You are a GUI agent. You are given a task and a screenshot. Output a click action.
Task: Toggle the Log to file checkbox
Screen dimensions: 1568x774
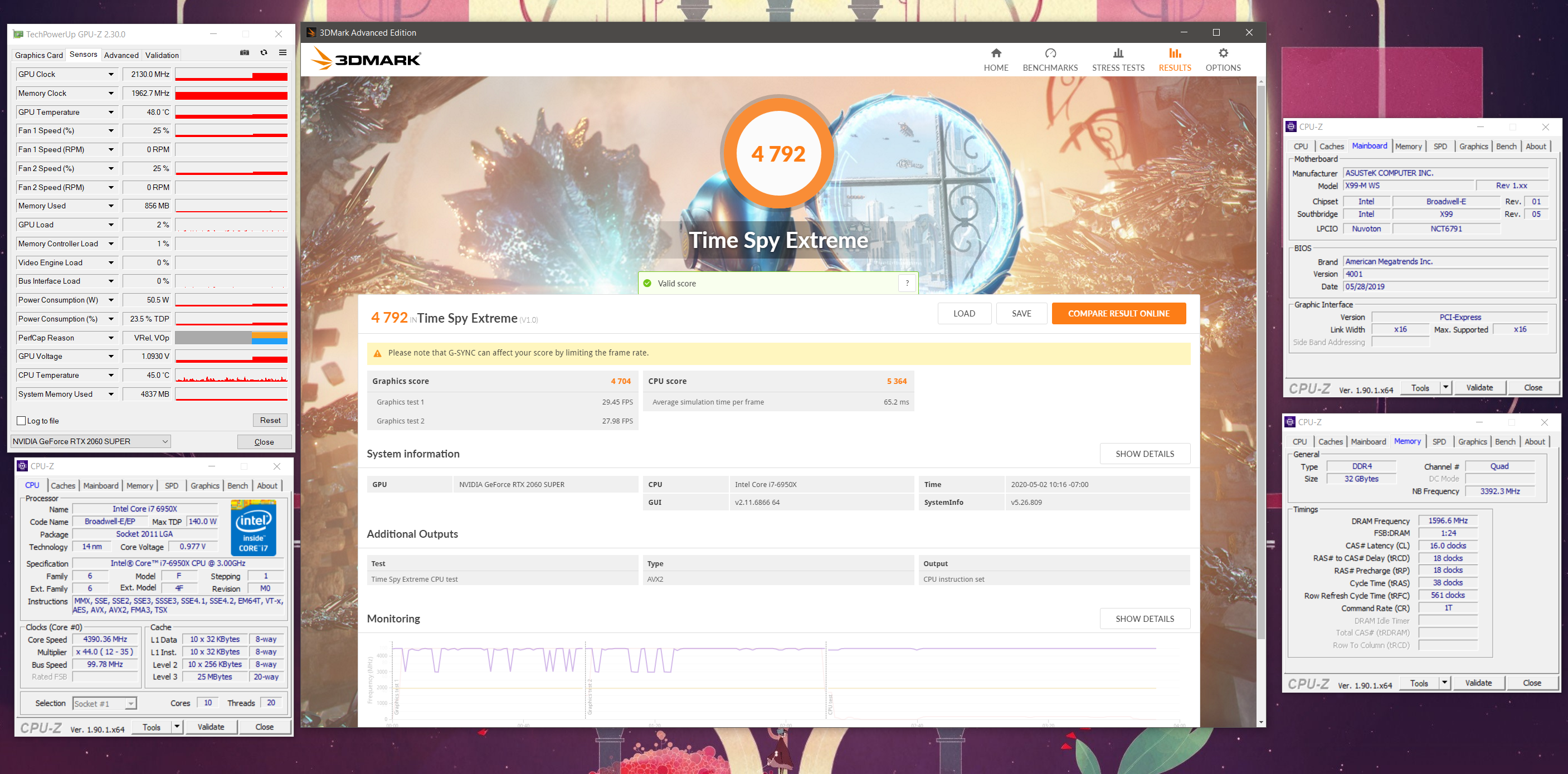(21, 421)
